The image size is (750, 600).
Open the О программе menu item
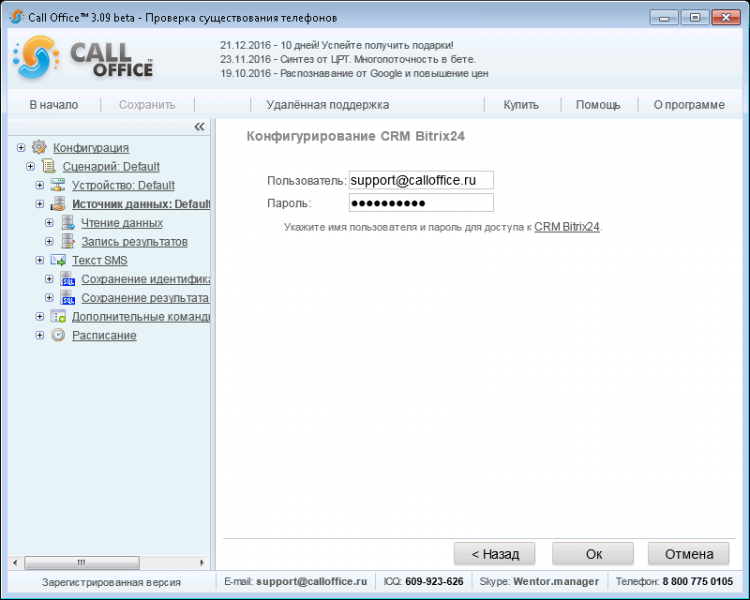689,105
